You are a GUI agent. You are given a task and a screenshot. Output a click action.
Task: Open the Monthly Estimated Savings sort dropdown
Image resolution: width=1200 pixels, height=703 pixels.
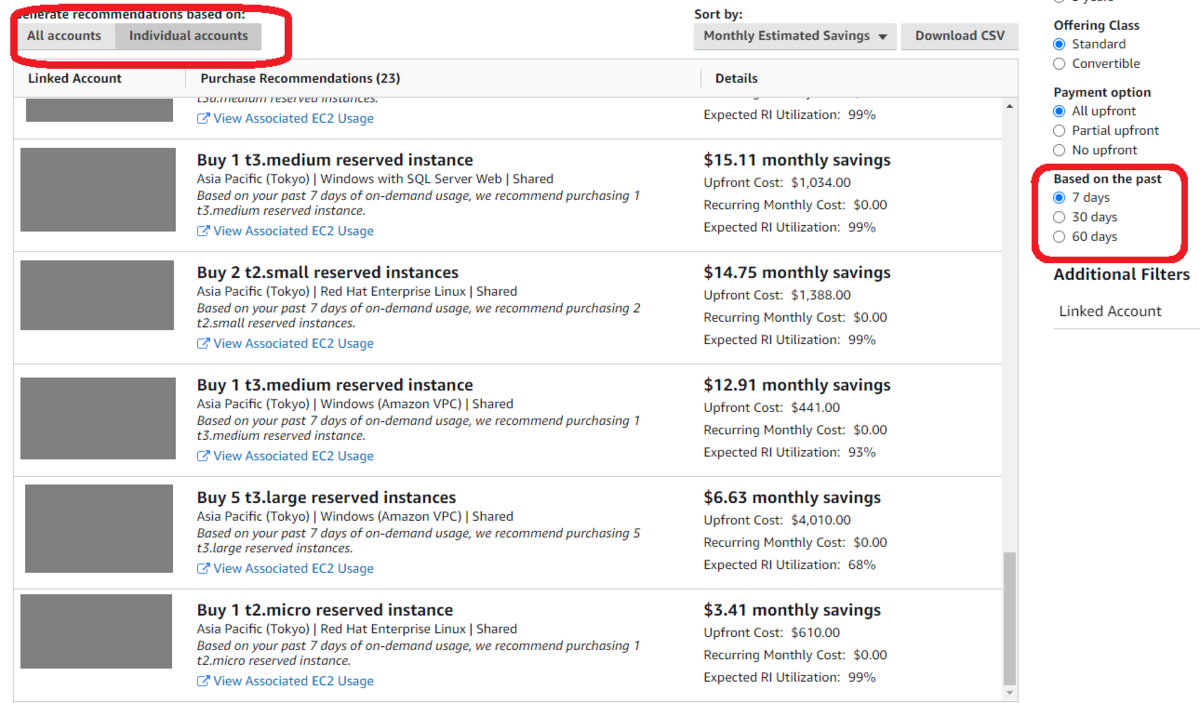coord(795,36)
